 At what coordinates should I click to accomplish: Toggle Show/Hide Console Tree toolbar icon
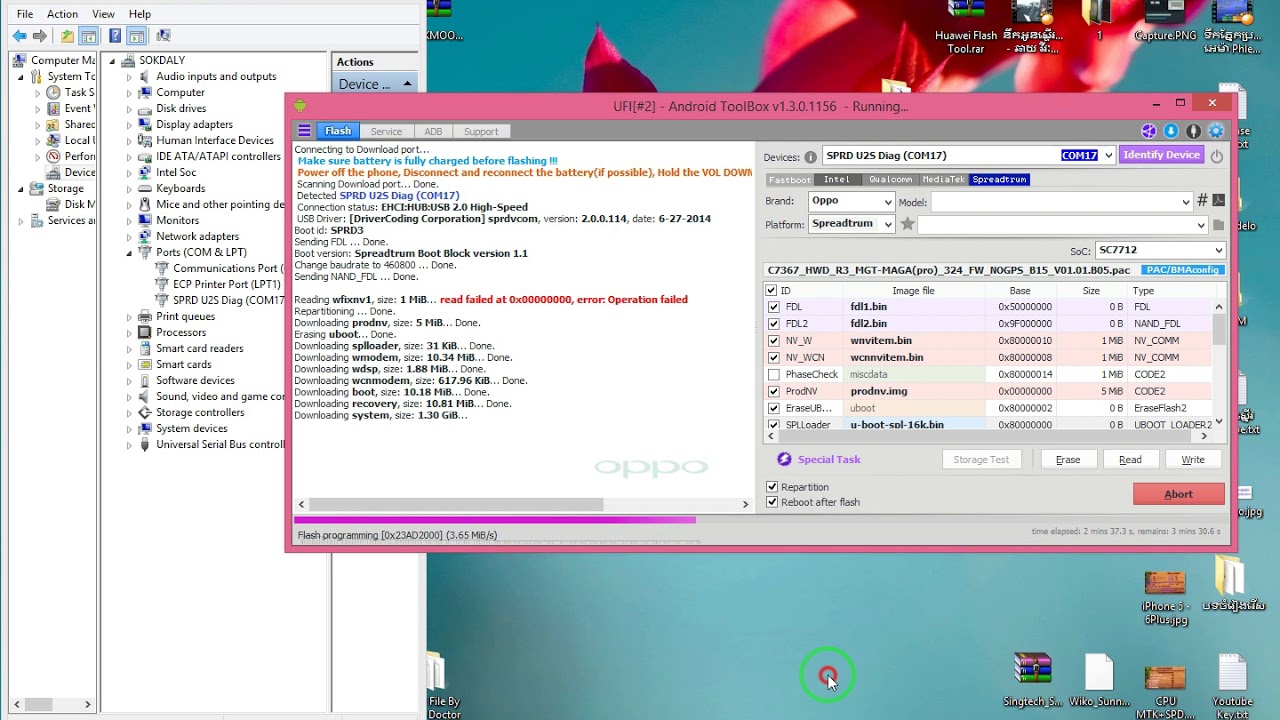tap(88, 36)
